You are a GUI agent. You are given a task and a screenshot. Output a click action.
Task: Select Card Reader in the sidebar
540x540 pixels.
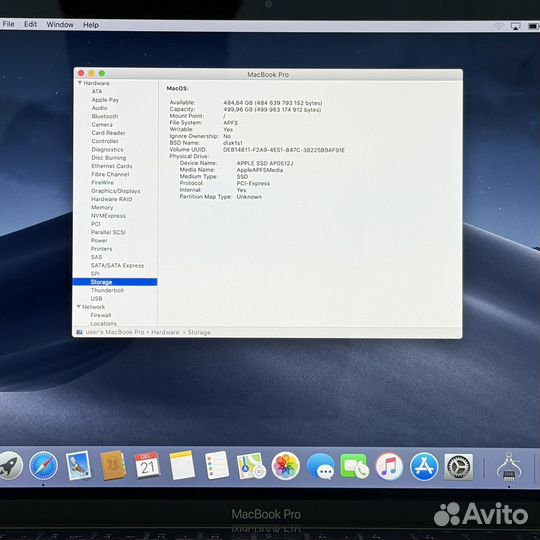point(108,133)
